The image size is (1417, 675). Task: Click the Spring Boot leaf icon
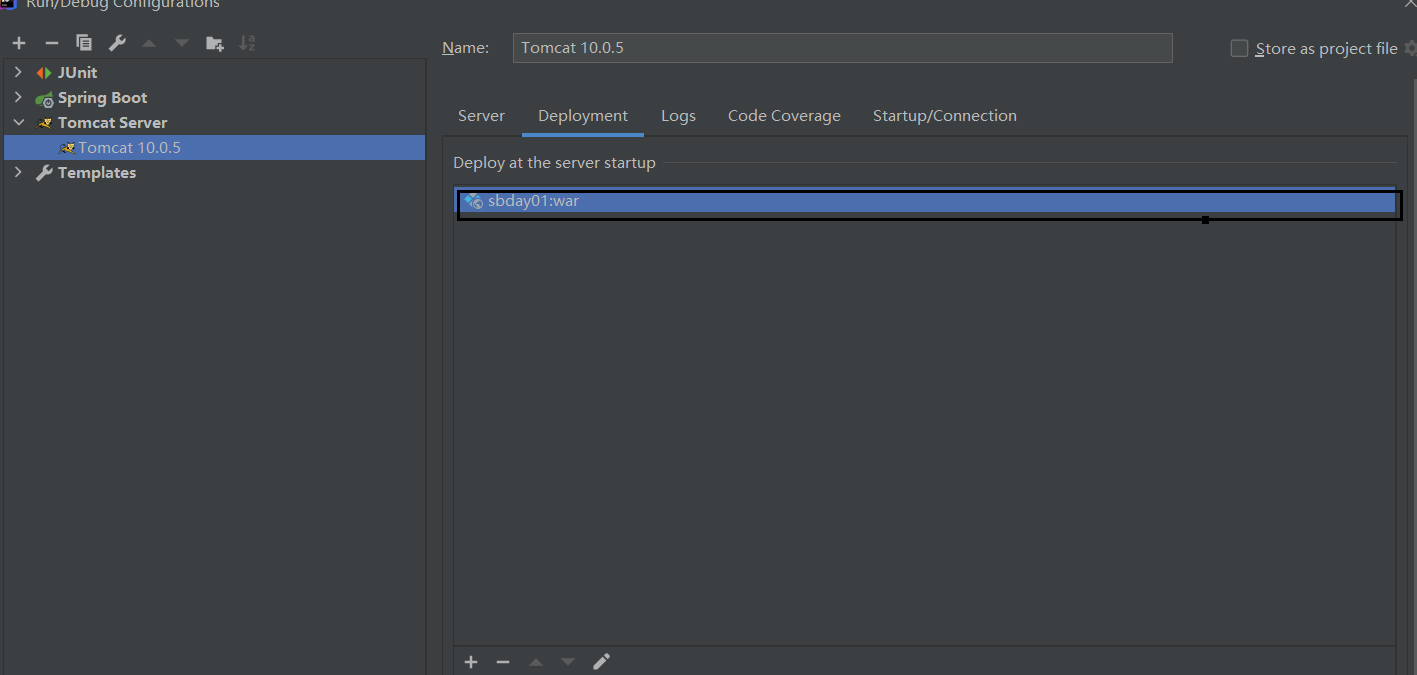[x=44, y=98]
